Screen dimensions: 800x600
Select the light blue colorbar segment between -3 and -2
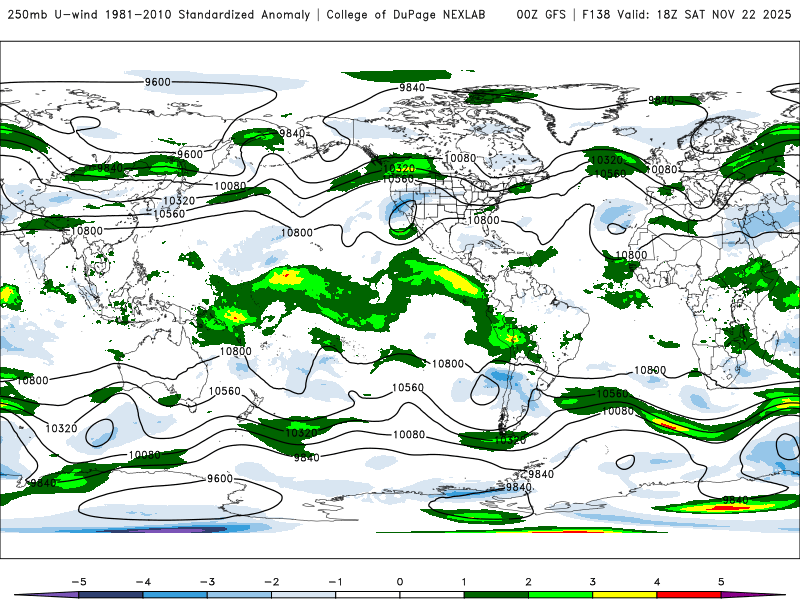pyautogui.click(x=239, y=595)
